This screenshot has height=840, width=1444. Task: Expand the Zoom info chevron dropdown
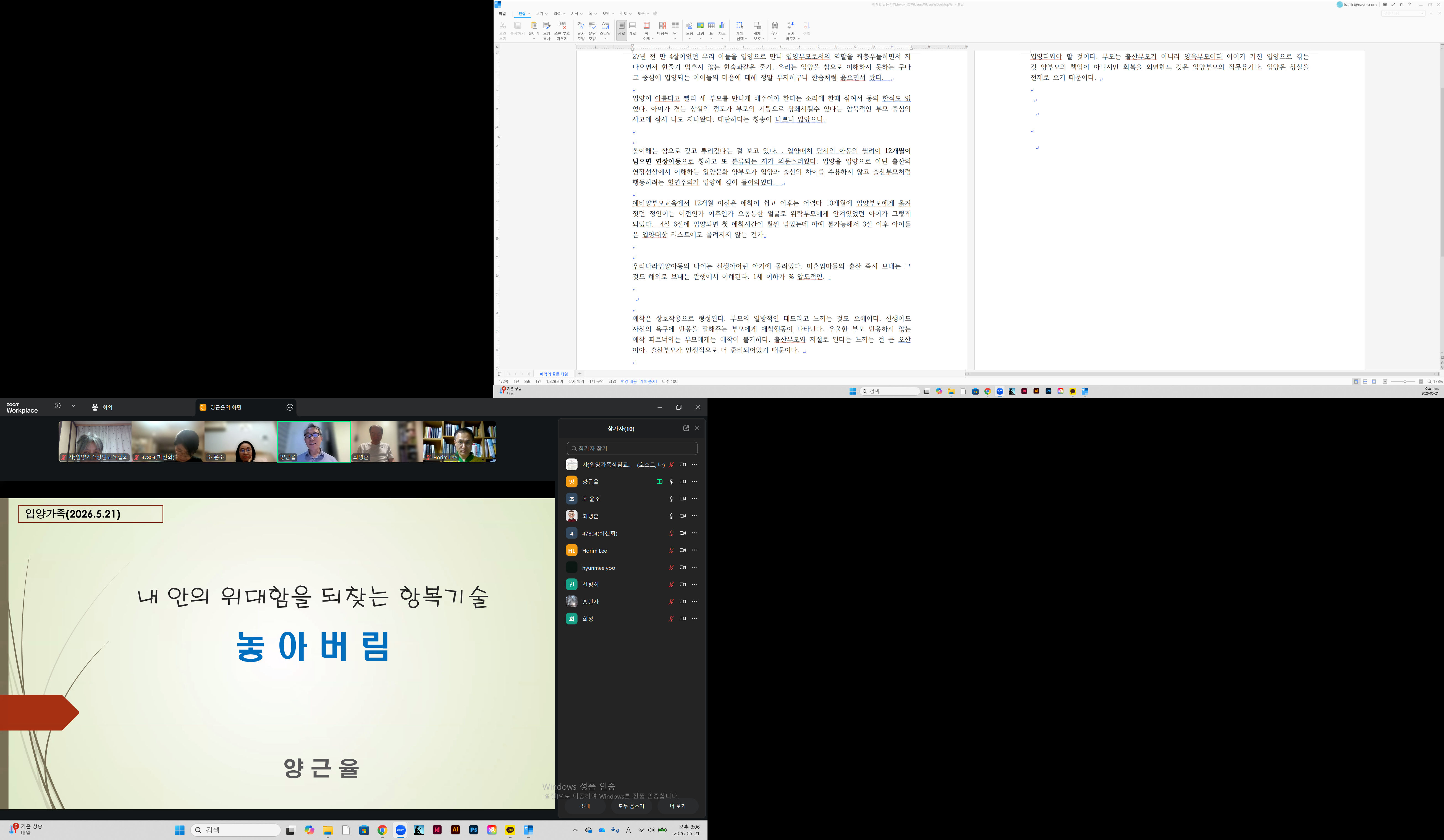tap(73, 406)
